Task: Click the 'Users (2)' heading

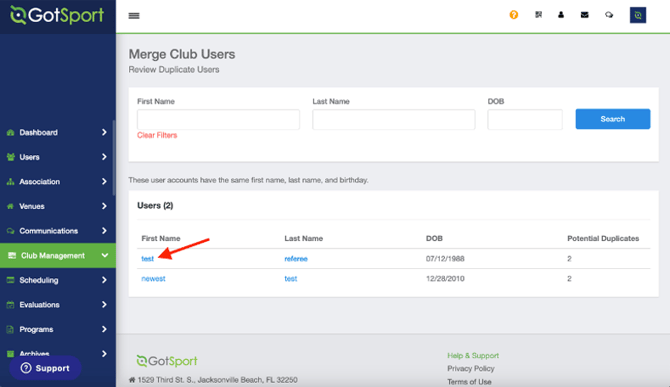Action: 155,205
